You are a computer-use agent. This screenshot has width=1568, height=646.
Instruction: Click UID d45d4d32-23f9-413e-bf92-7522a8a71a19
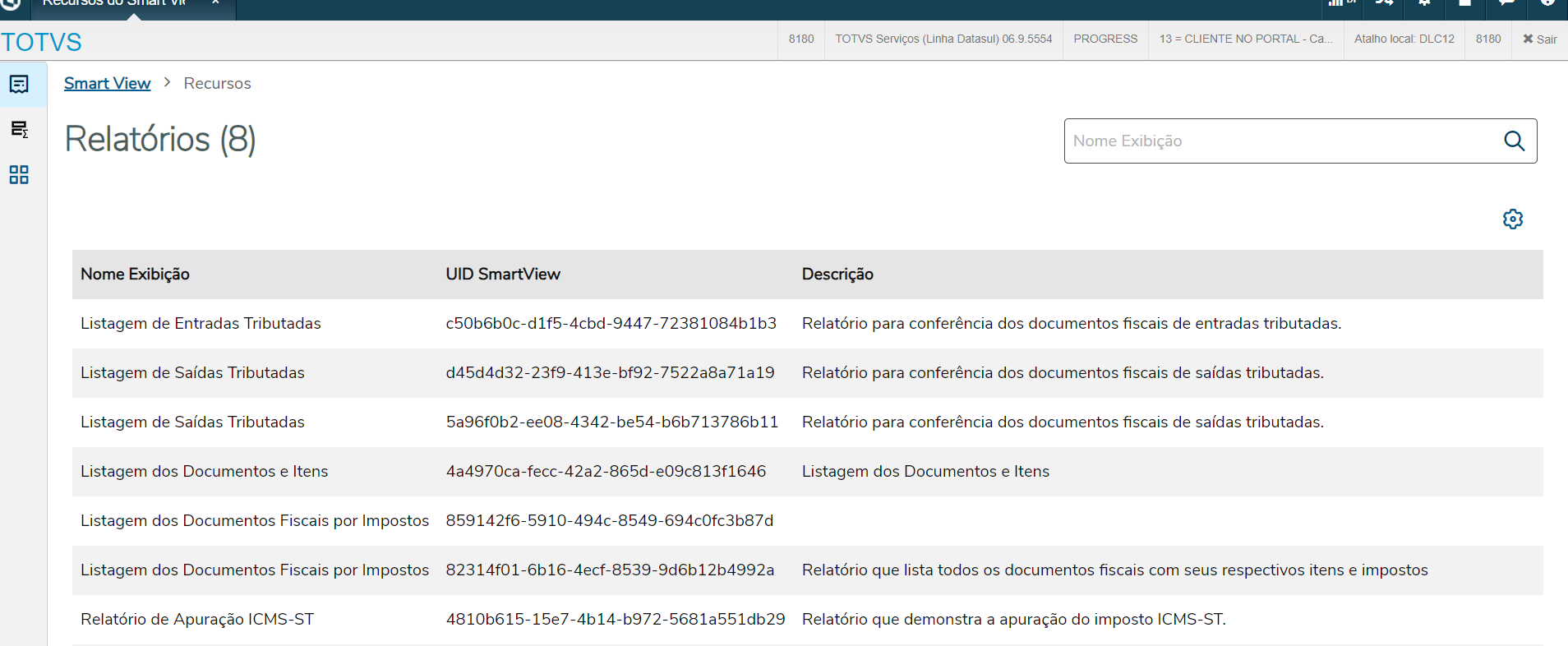[x=610, y=372]
